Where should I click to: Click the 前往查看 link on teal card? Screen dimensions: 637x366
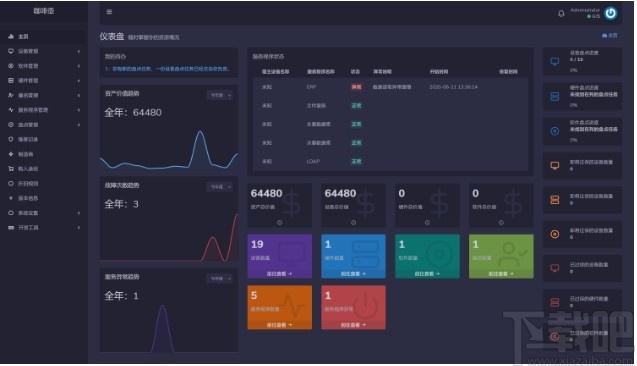pos(427,274)
